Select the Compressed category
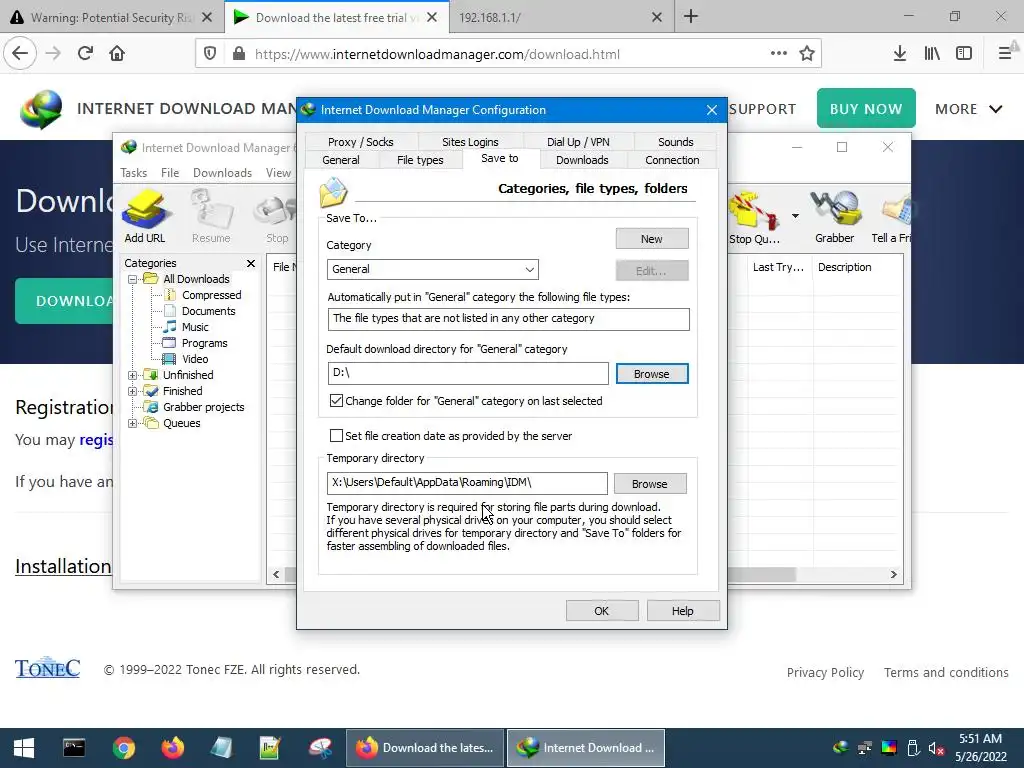Image resolution: width=1024 pixels, height=768 pixels. click(x=211, y=295)
